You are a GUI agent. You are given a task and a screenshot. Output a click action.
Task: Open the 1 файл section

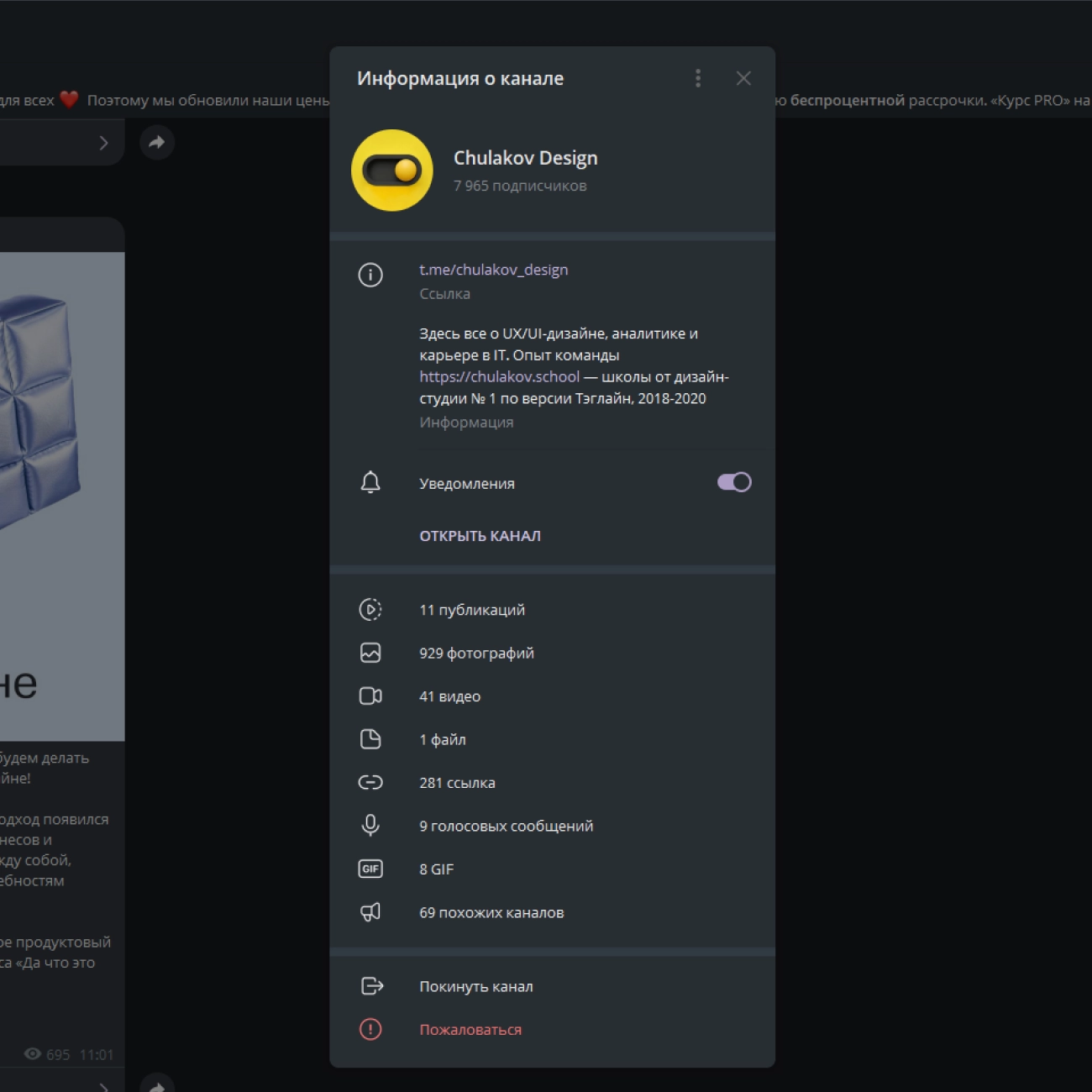(552, 739)
